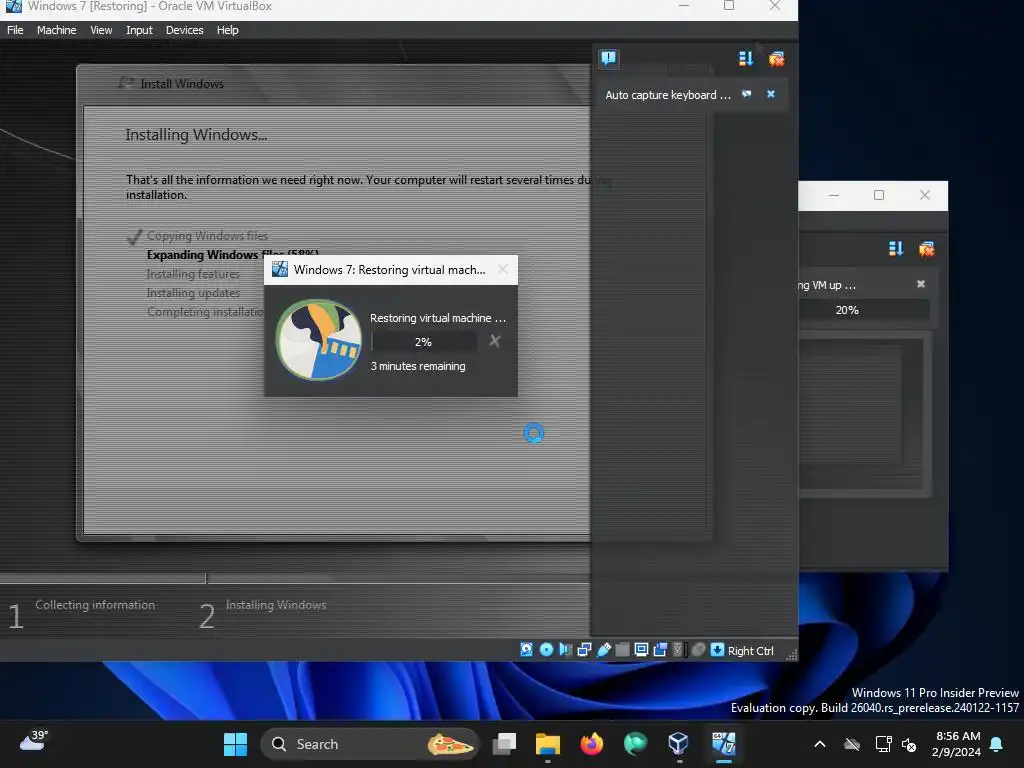The image size is (1024, 768).
Task: Click the Right Ctrl host key label
Action: [750, 650]
